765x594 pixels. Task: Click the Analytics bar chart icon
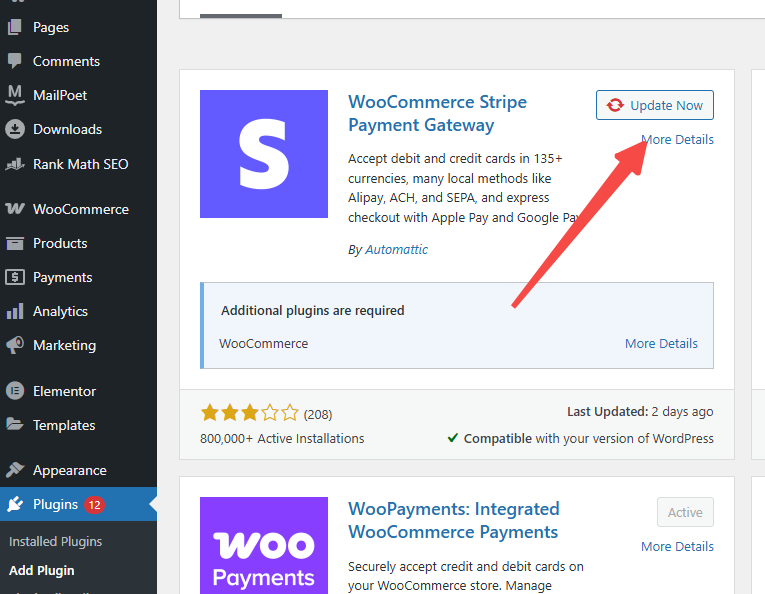pyautogui.click(x=15, y=311)
